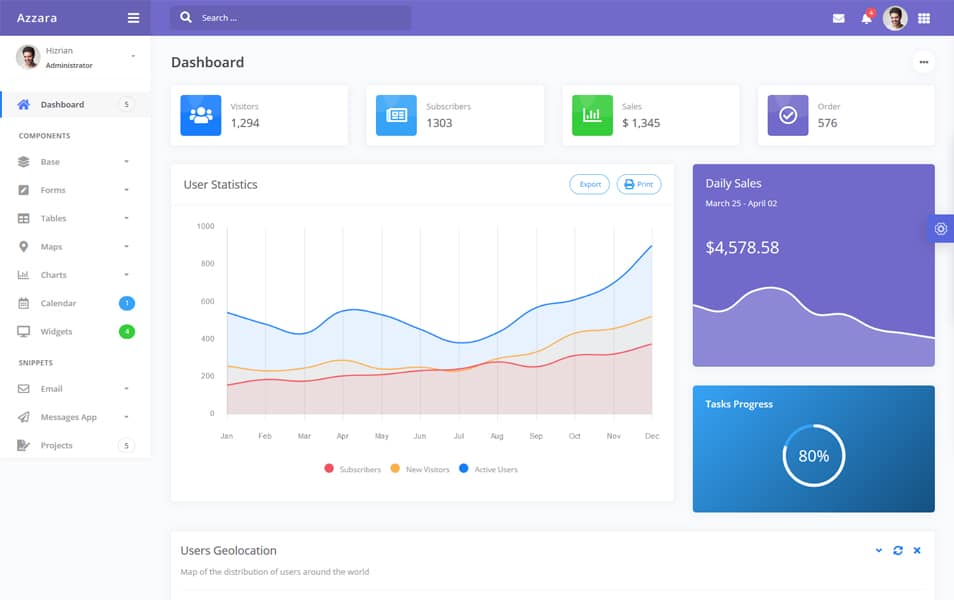Image resolution: width=954 pixels, height=600 pixels.
Task: Click the search magnifier icon
Action: point(185,17)
